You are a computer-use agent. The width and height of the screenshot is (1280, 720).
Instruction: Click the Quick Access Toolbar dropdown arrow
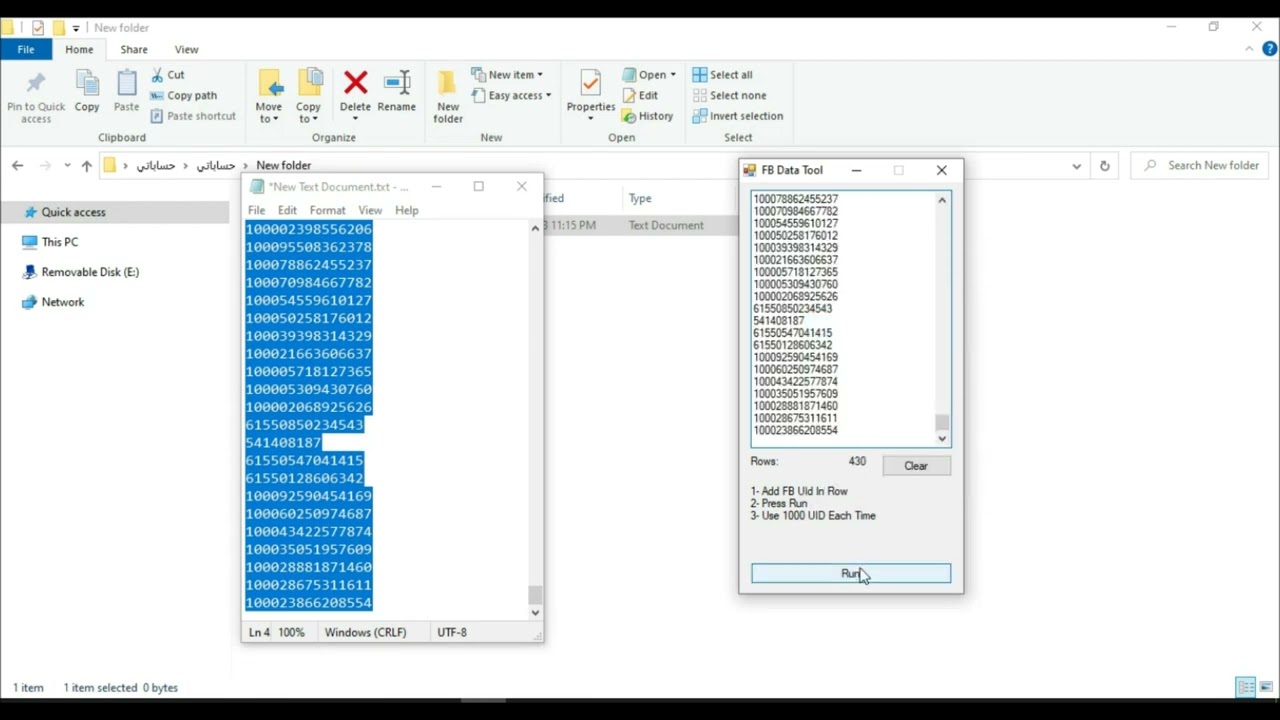(76, 28)
